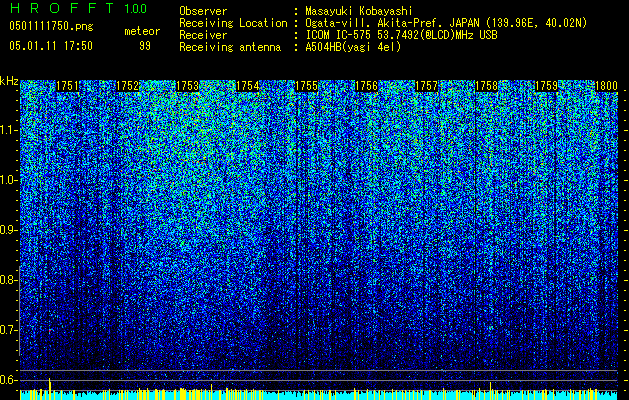The image size is (629, 400).
Task: Click the 1751 time marker
Action: [67, 86]
